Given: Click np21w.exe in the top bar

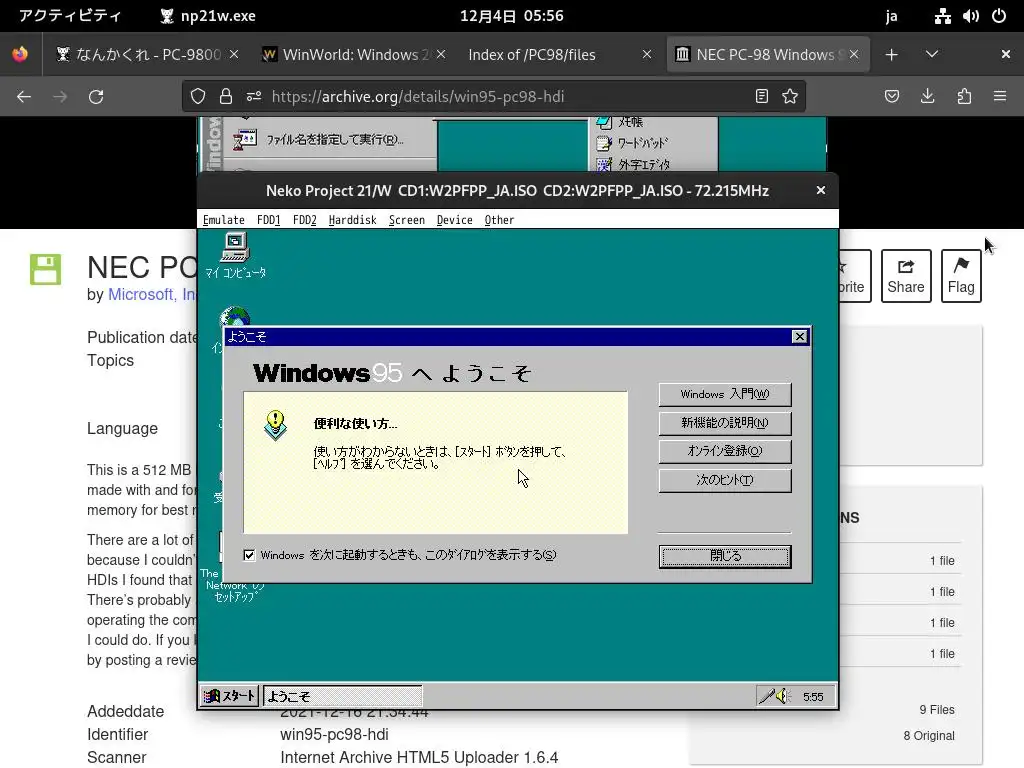Looking at the screenshot, I should pyautogui.click(x=208, y=16).
